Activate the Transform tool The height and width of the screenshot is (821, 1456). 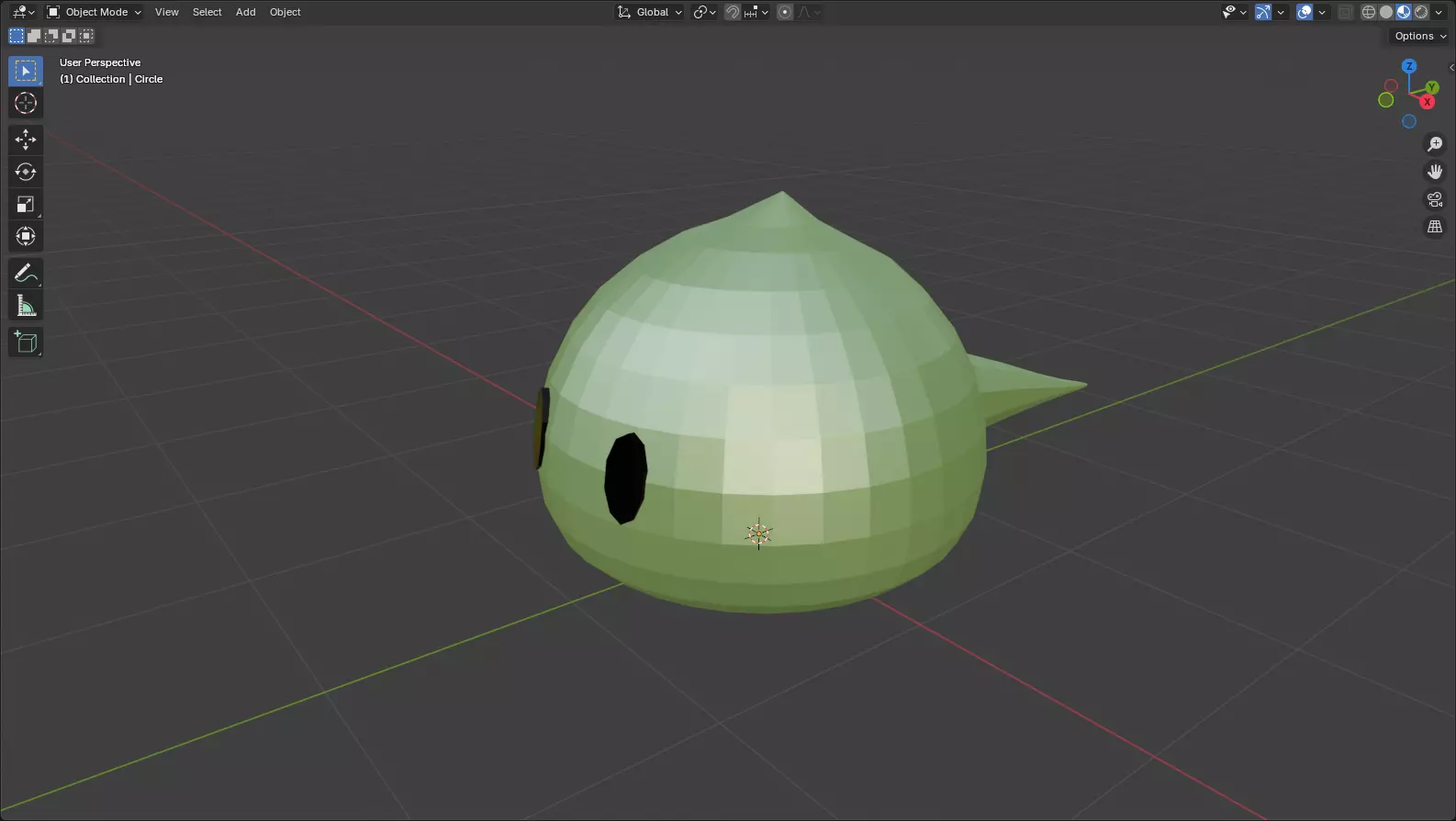pyautogui.click(x=26, y=236)
